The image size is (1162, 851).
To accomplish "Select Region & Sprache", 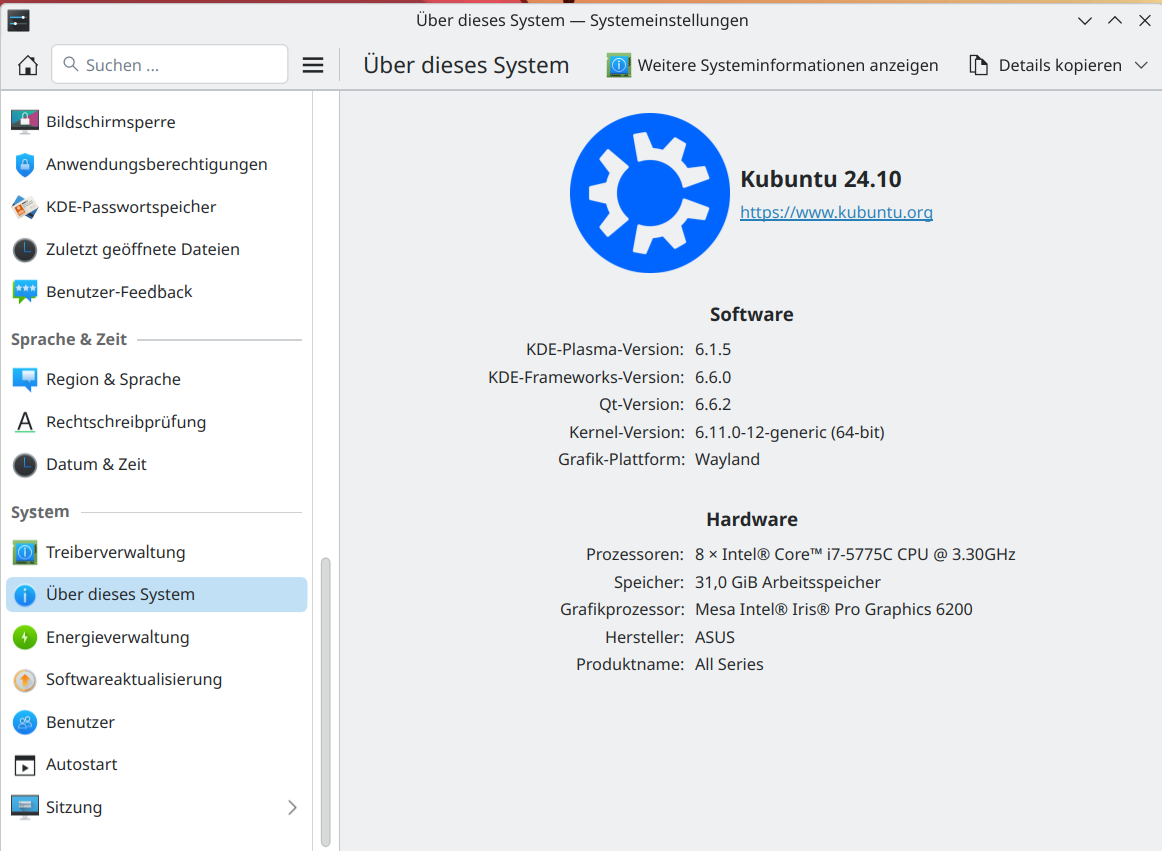I will coord(156,380).
